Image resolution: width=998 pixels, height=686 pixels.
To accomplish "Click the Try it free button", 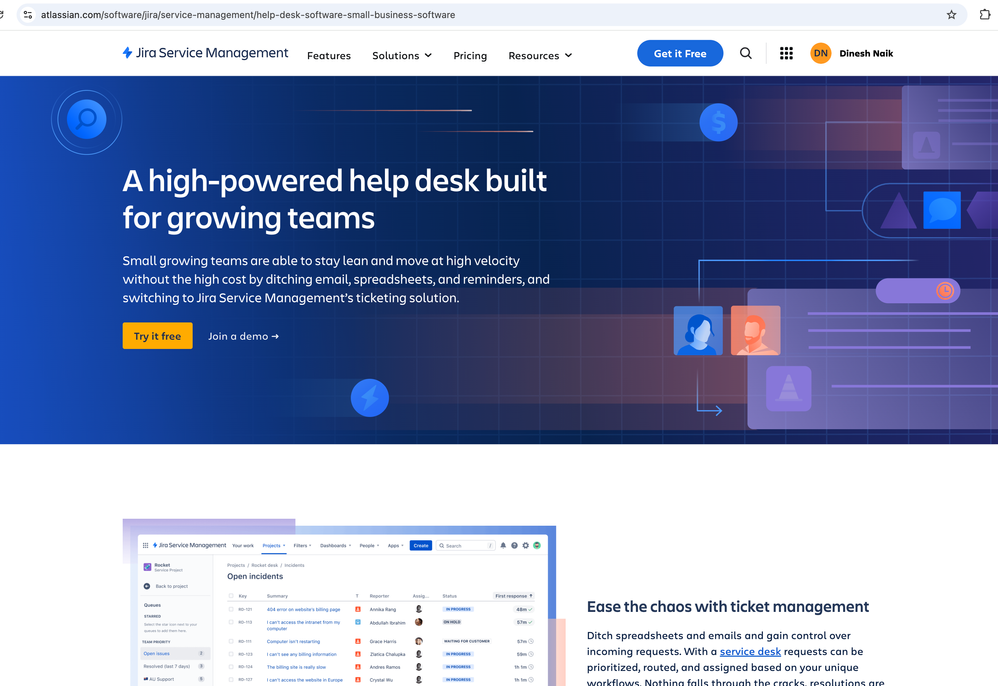I will point(157,335).
